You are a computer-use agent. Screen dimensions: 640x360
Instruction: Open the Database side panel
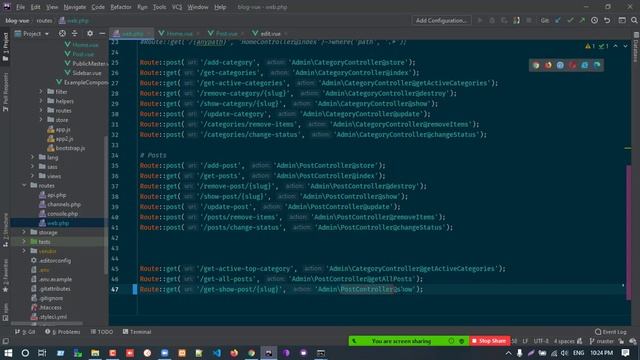(636, 46)
